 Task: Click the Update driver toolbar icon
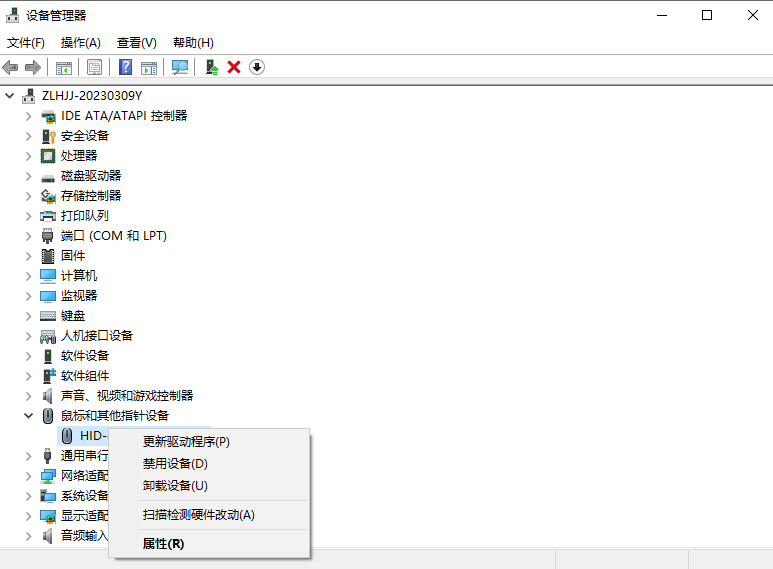click(x=212, y=67)
